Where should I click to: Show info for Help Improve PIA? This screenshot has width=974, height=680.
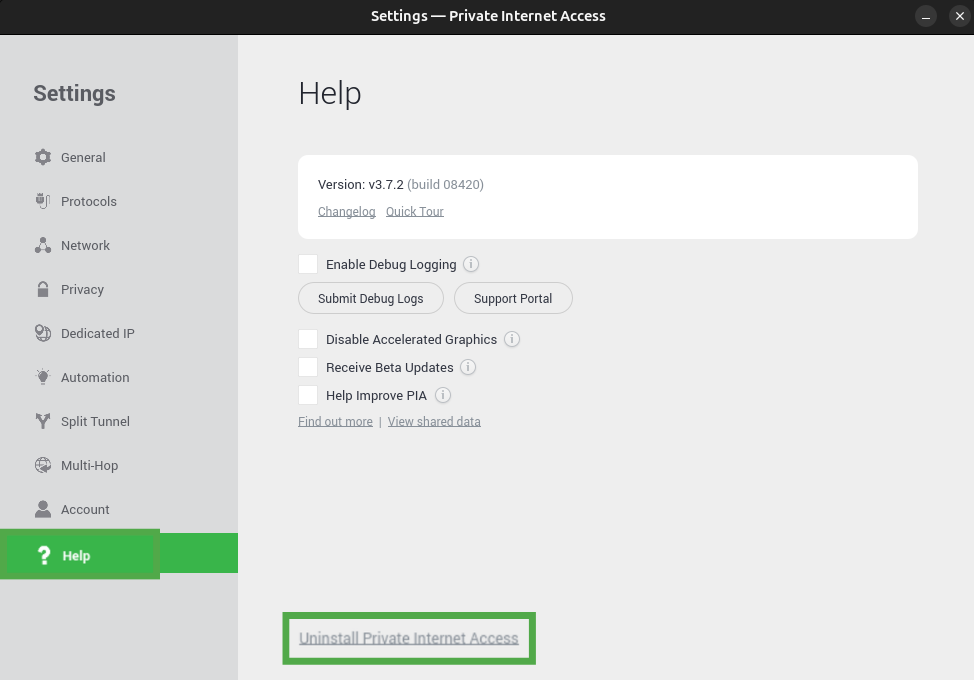coord(443,395)
